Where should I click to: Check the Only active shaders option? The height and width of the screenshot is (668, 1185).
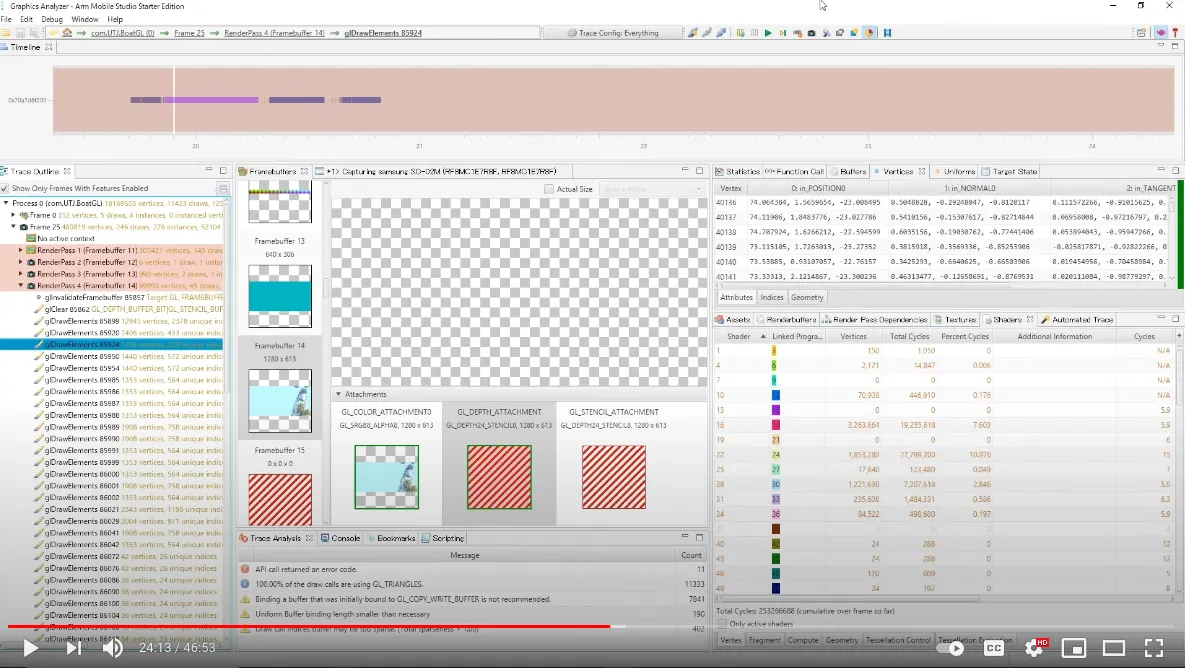[722, 624]
